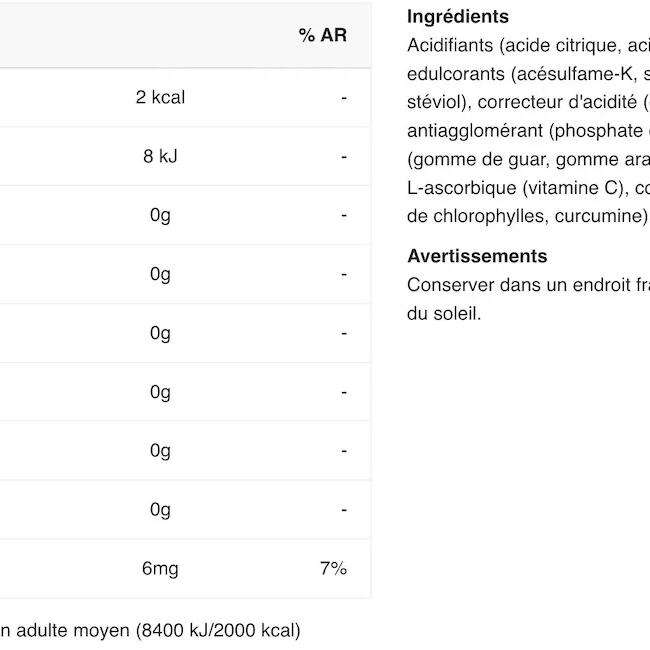Click the first 0g value under 8 kJ
Screen dimensions: 650x650
(160, 215)
